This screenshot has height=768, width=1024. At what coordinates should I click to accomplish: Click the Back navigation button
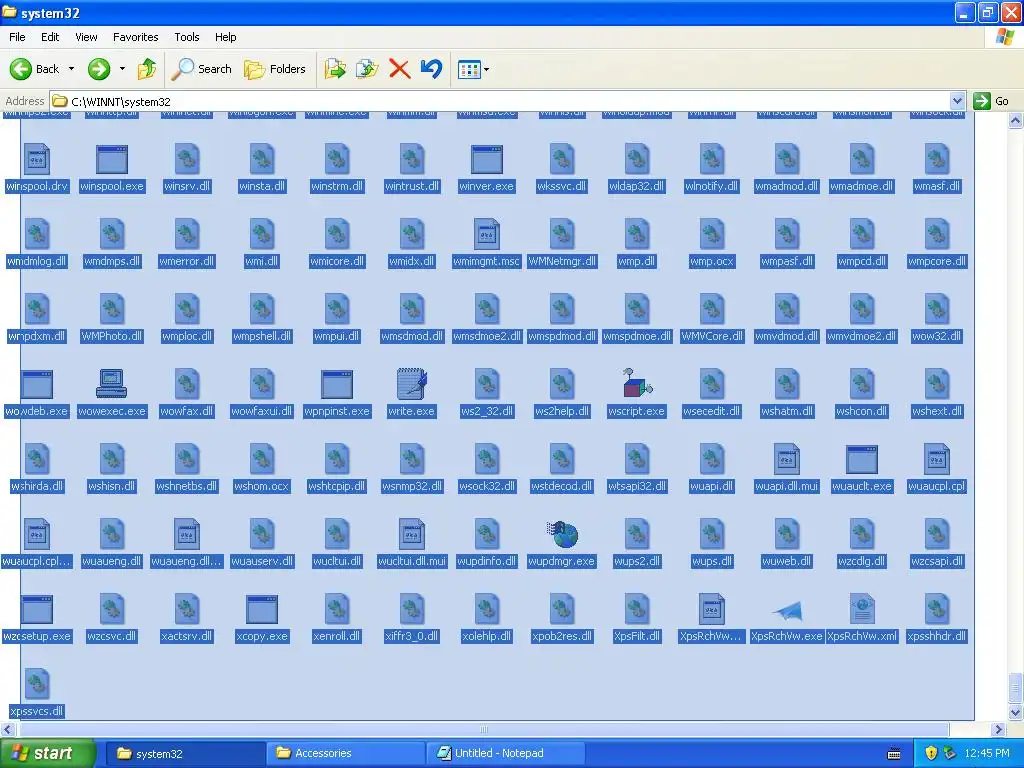pyautogui.click(x=34, y=69)
